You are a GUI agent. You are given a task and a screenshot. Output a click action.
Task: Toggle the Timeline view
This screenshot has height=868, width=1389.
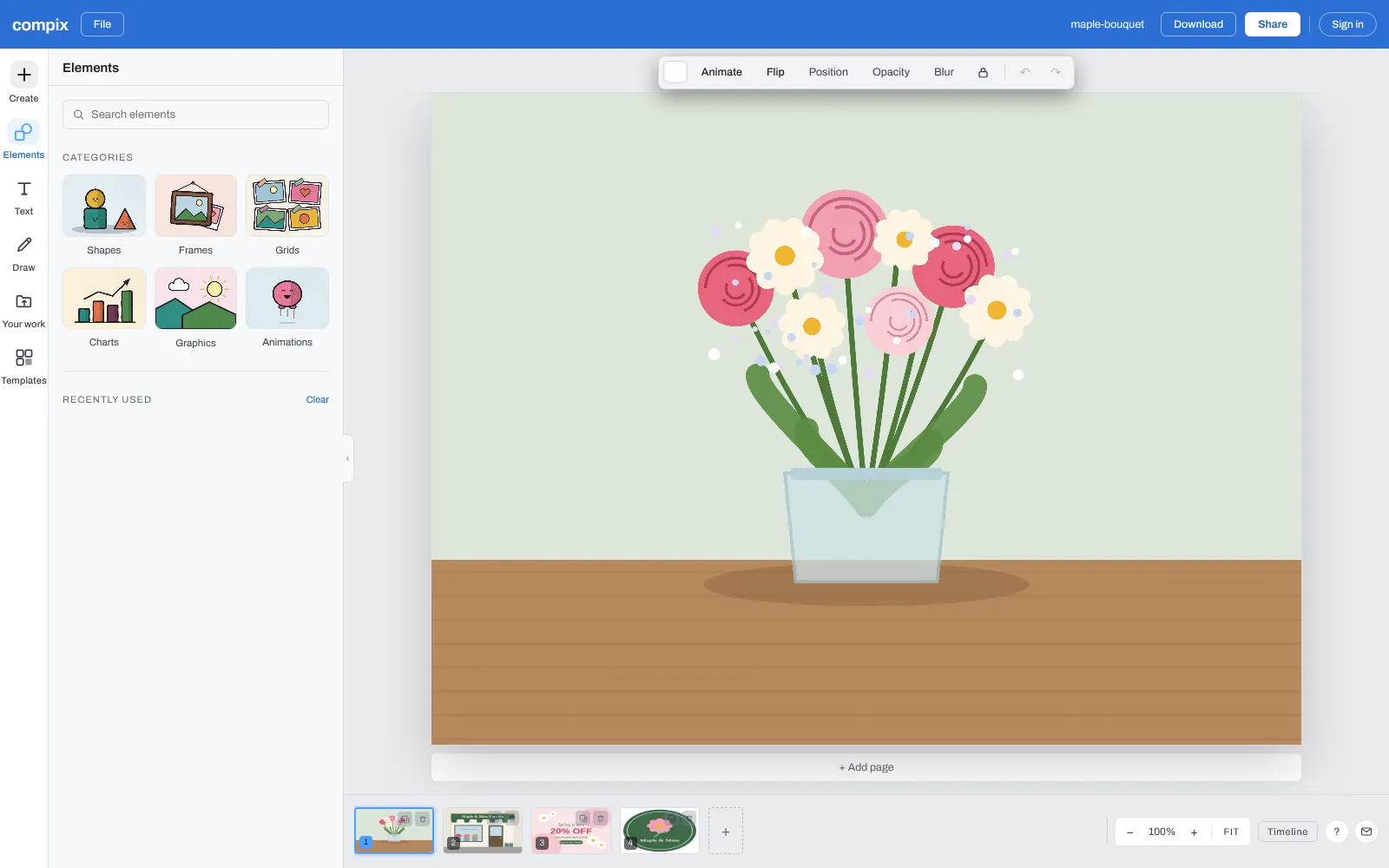point(1287,832)
